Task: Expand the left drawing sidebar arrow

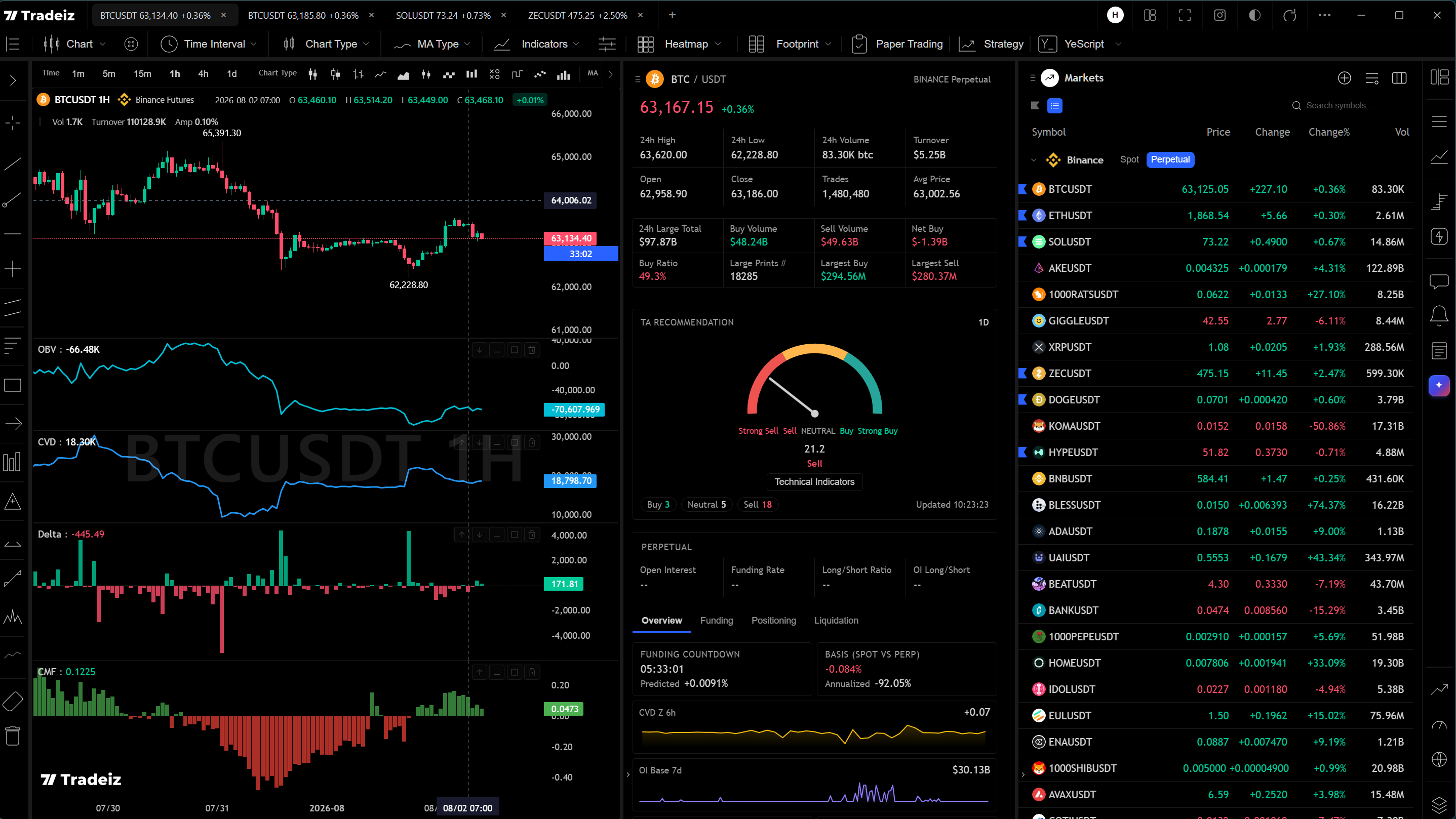Action: click(x=13, y=81)
